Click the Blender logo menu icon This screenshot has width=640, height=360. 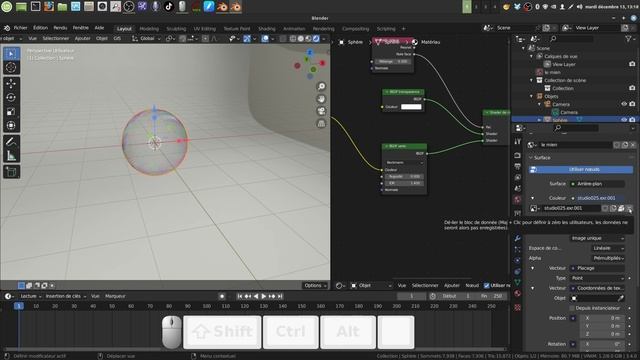[x=7, y=28]
